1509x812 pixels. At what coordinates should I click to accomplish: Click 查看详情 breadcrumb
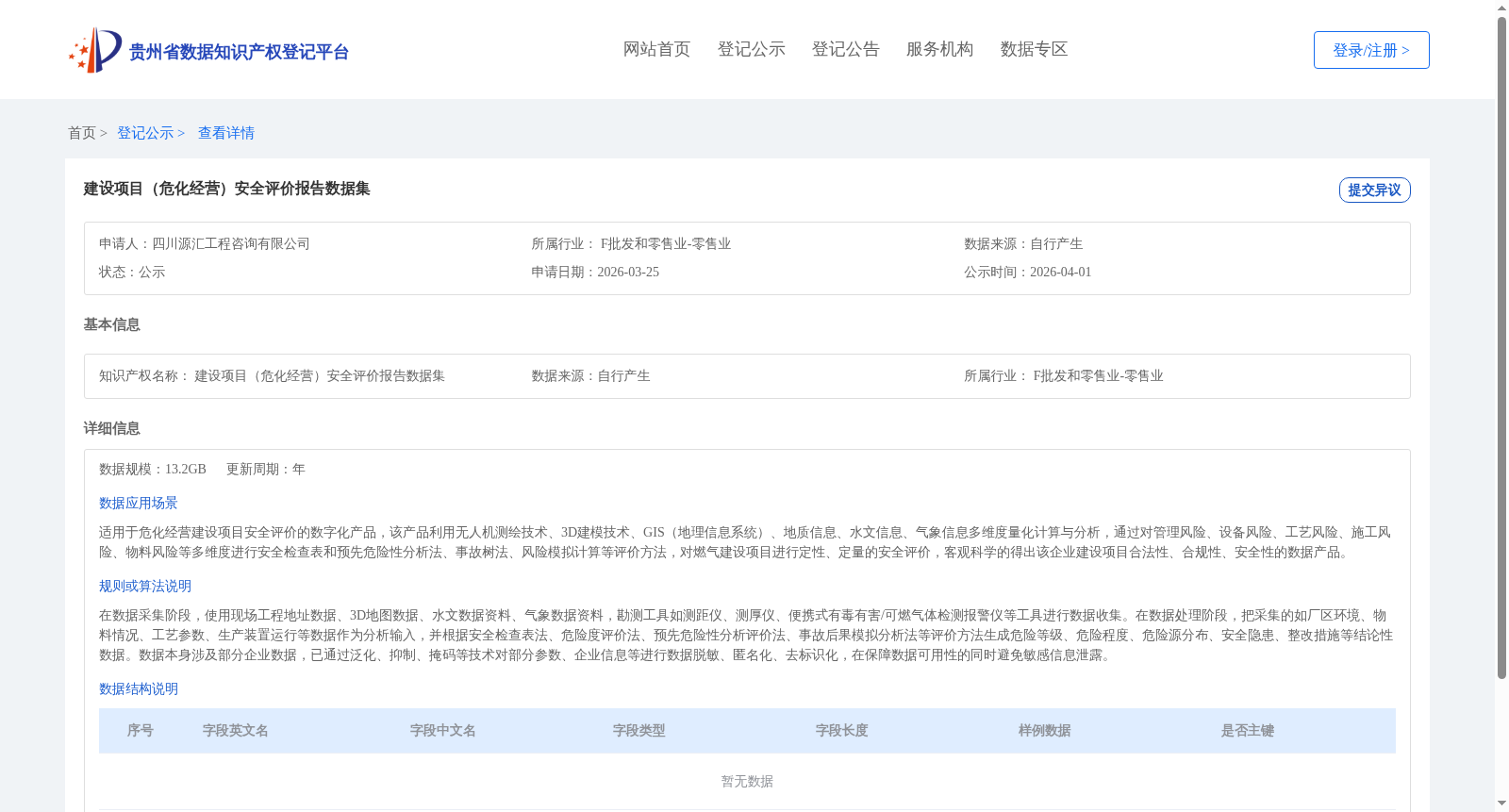(226, 133)
